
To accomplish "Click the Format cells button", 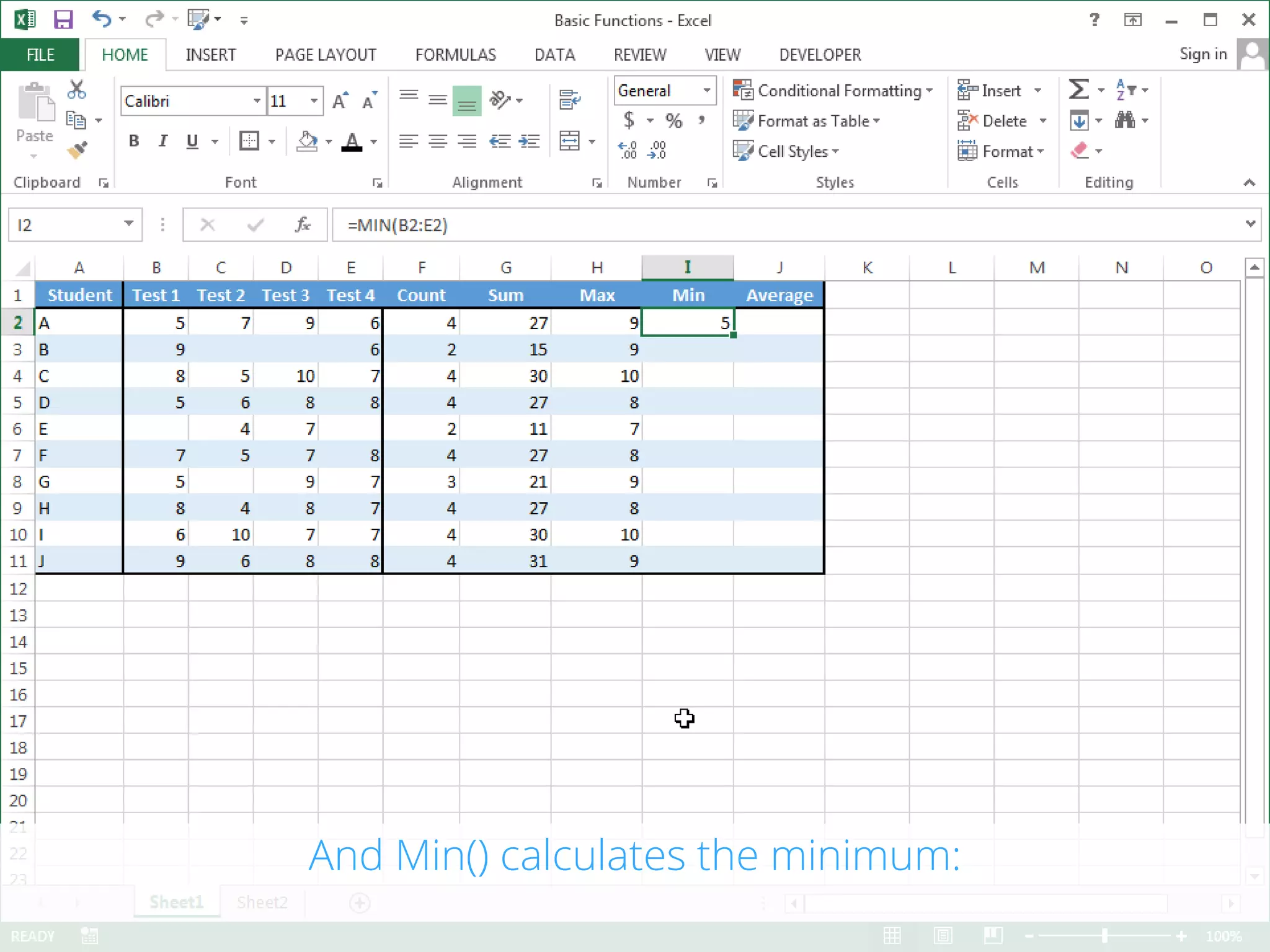I will [x=1001, y=151].
